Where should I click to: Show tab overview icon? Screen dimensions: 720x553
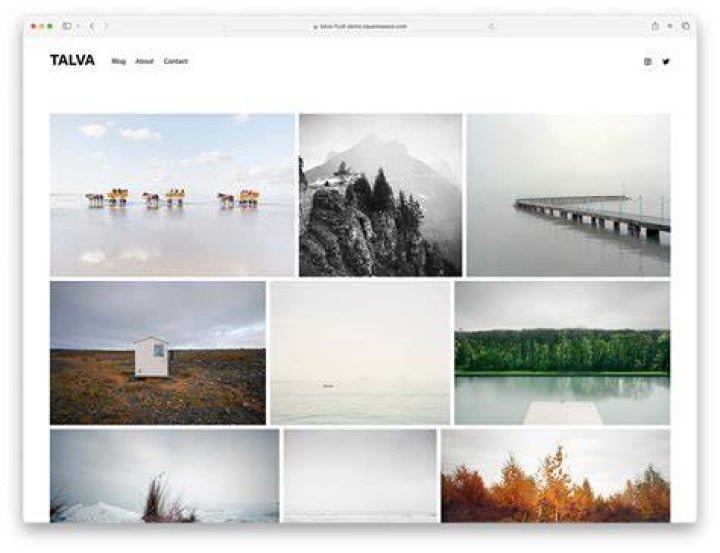pos(686,26)
